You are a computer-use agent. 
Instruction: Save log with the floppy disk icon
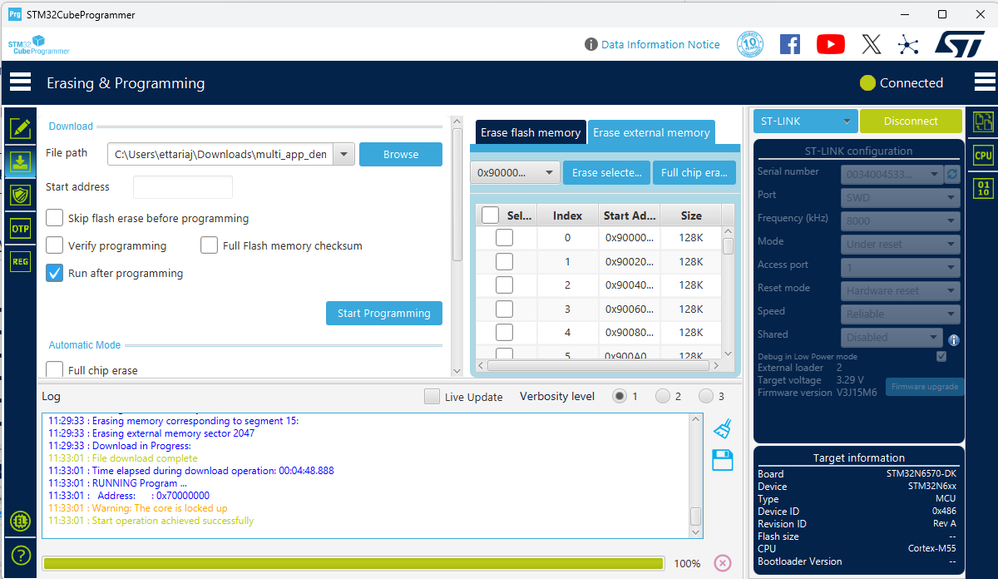(722, 460)
